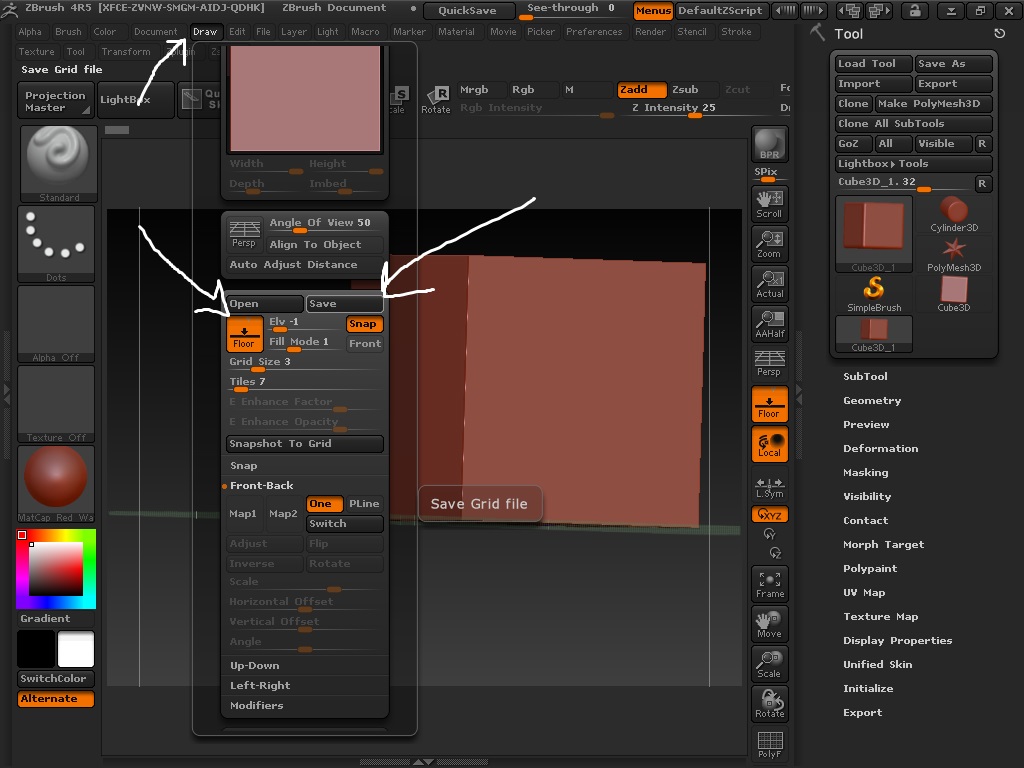Expand the Geometry subpalette
The image size is (1024, 768).
coord(872,400)
